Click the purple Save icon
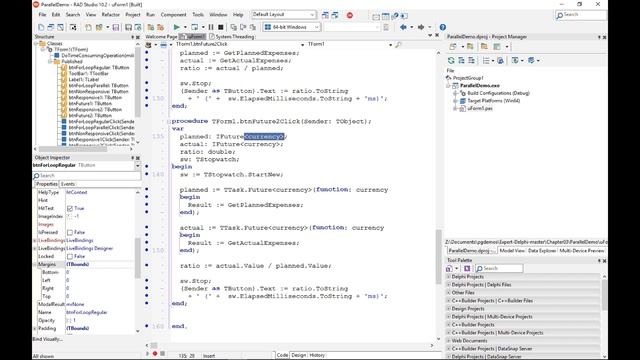640x360 pixels. (x=116, y=27)
